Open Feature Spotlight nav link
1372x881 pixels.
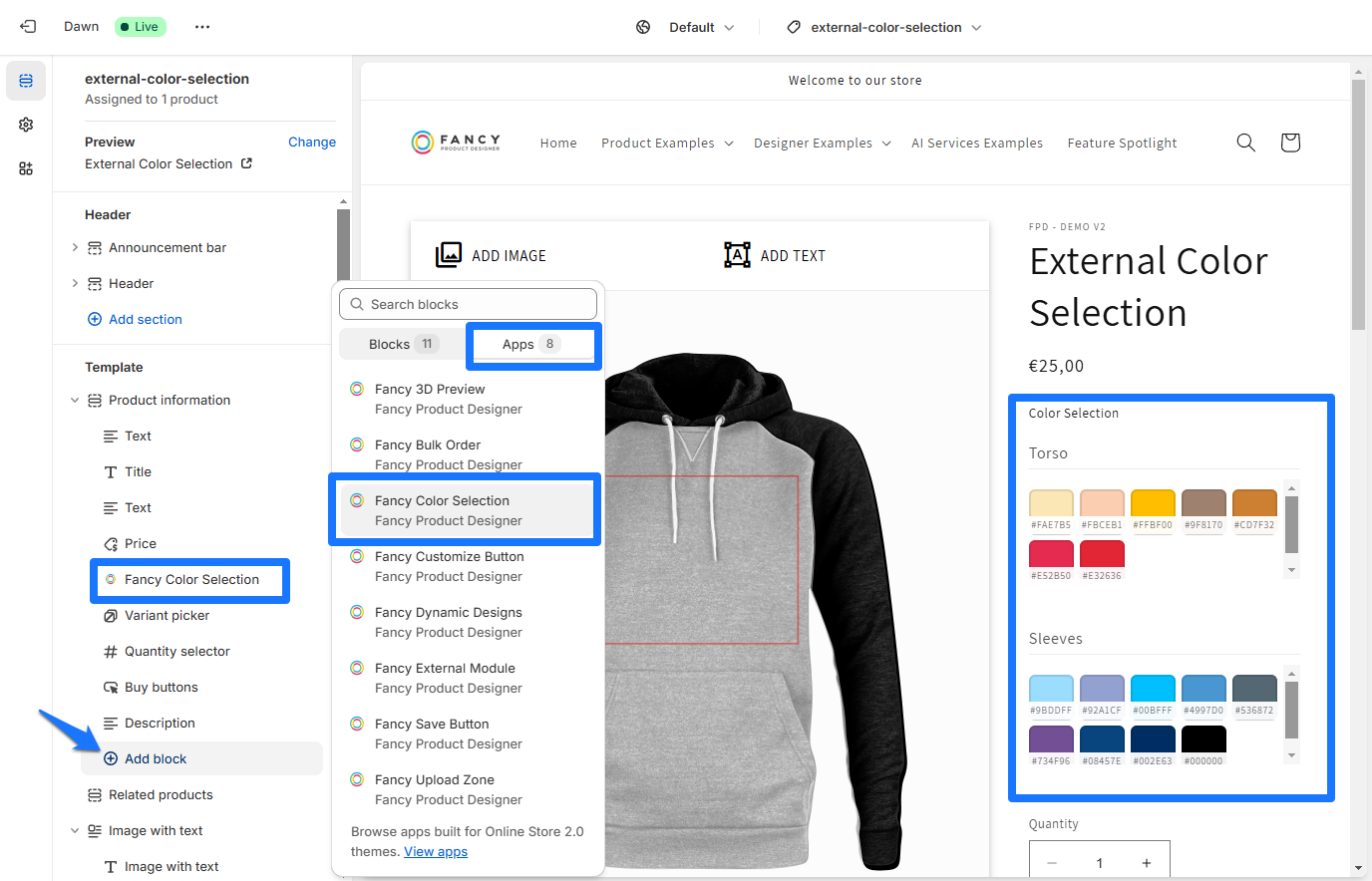1122,143
